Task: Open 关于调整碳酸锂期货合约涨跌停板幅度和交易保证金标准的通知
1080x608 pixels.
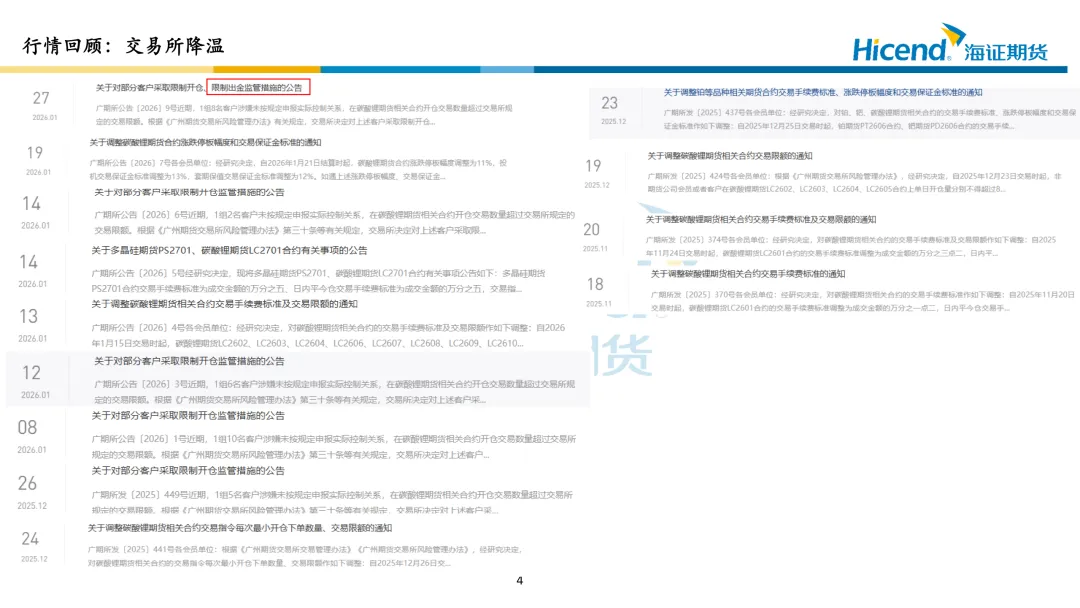Action: pyautogui.click(x=205, y=143)
